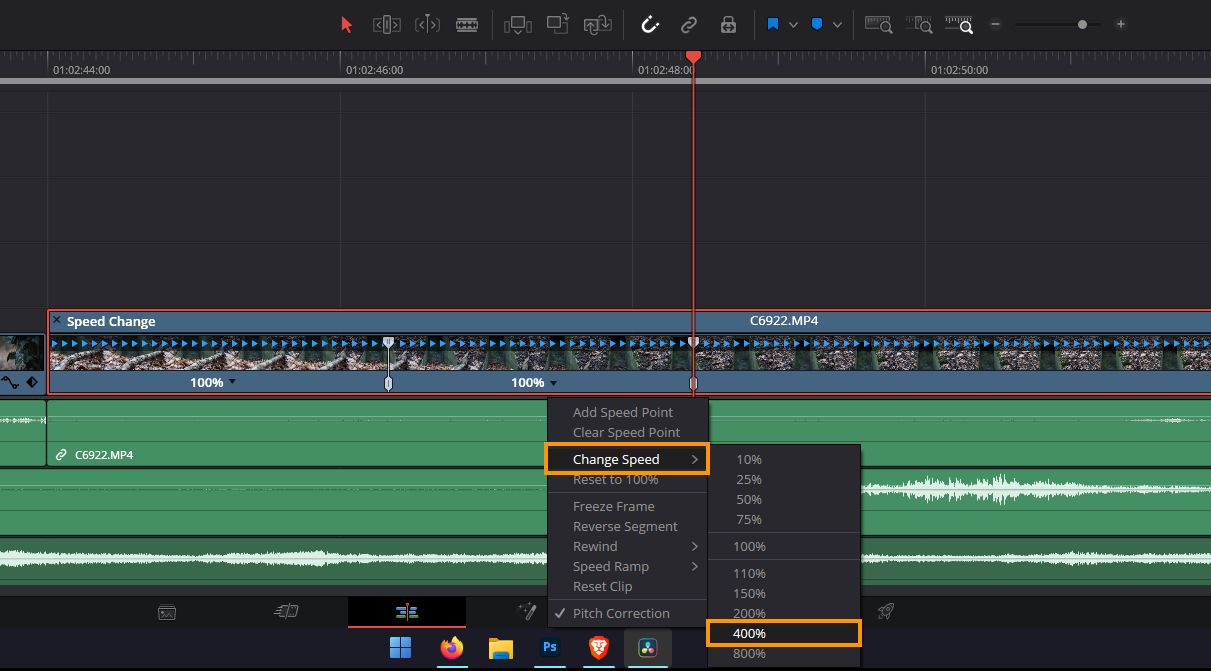This screenshot has height=671, width=1211.
Task: Toggle retime curve icon on video track
Action: pyautogui.click(x=11, y=382)
